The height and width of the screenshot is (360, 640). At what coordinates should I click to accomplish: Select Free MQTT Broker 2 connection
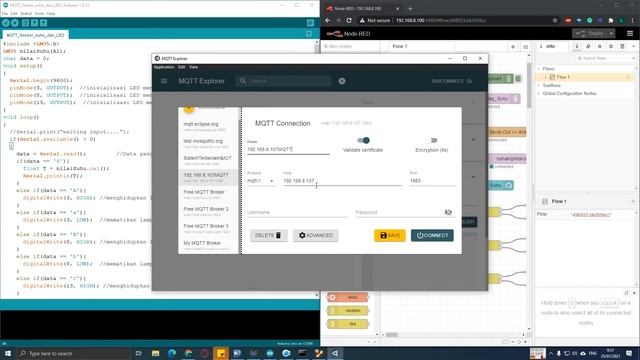pyautogui.click(x=208, y=211)
